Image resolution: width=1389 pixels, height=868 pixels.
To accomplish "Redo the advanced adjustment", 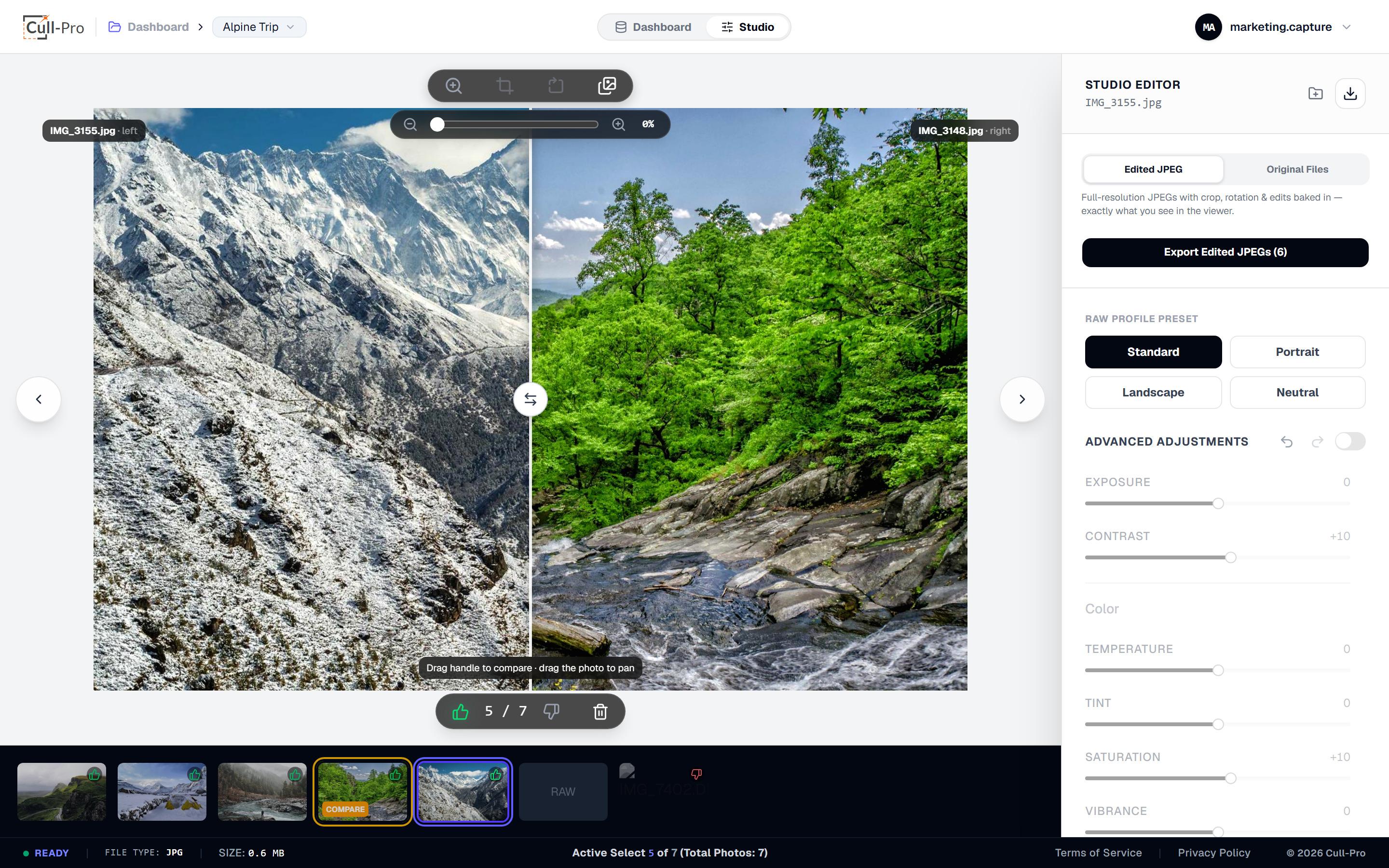I will coord(1317,441).
